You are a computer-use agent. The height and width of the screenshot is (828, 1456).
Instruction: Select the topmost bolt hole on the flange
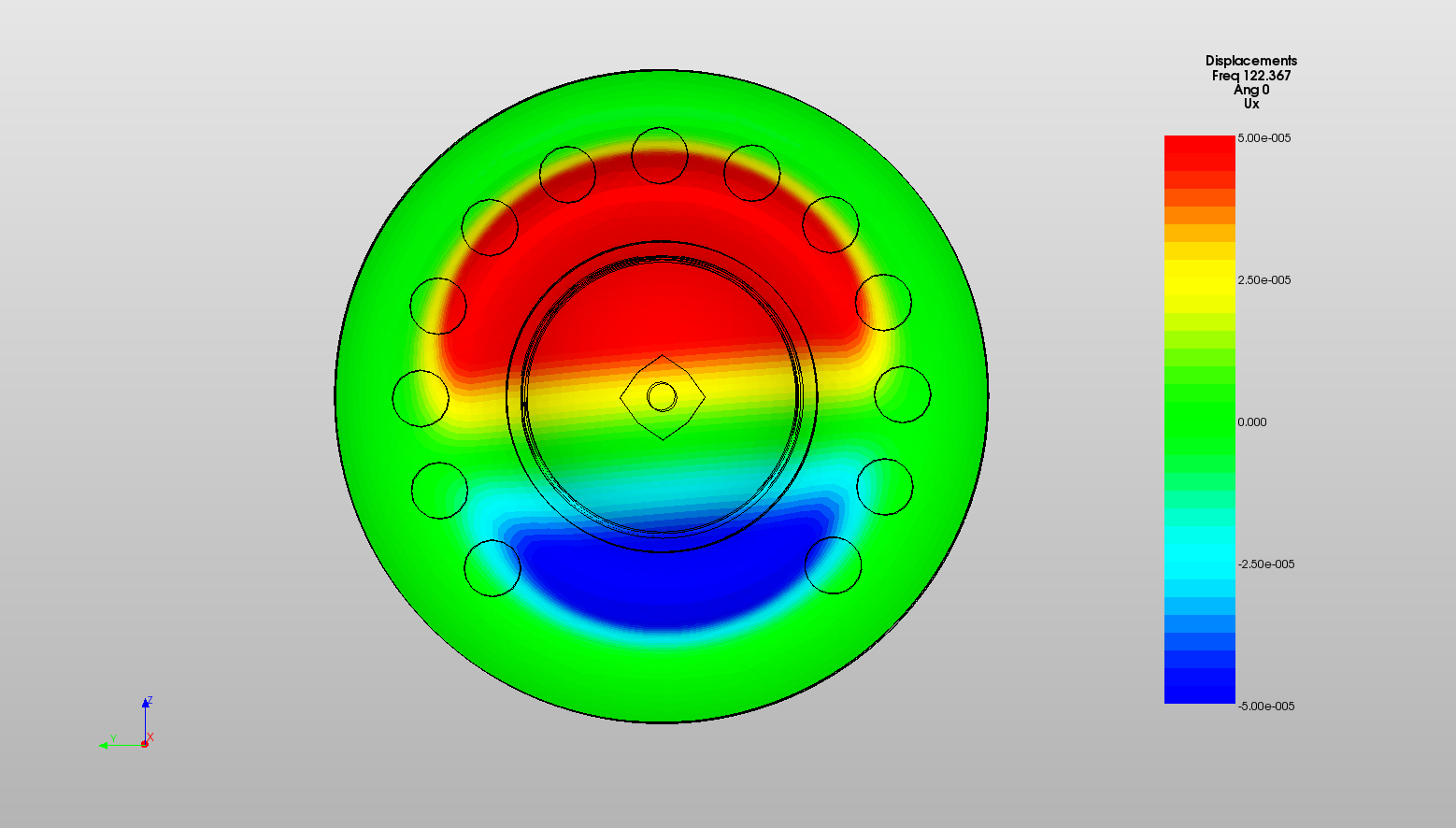point(660,155)
